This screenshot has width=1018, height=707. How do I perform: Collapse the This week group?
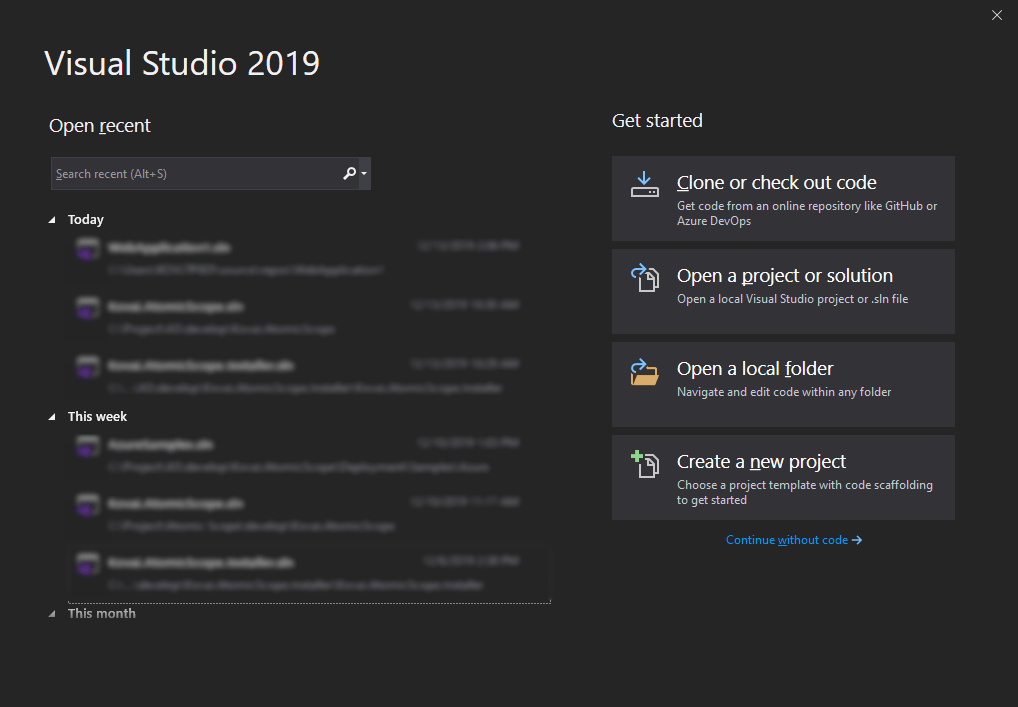(53, 417)
